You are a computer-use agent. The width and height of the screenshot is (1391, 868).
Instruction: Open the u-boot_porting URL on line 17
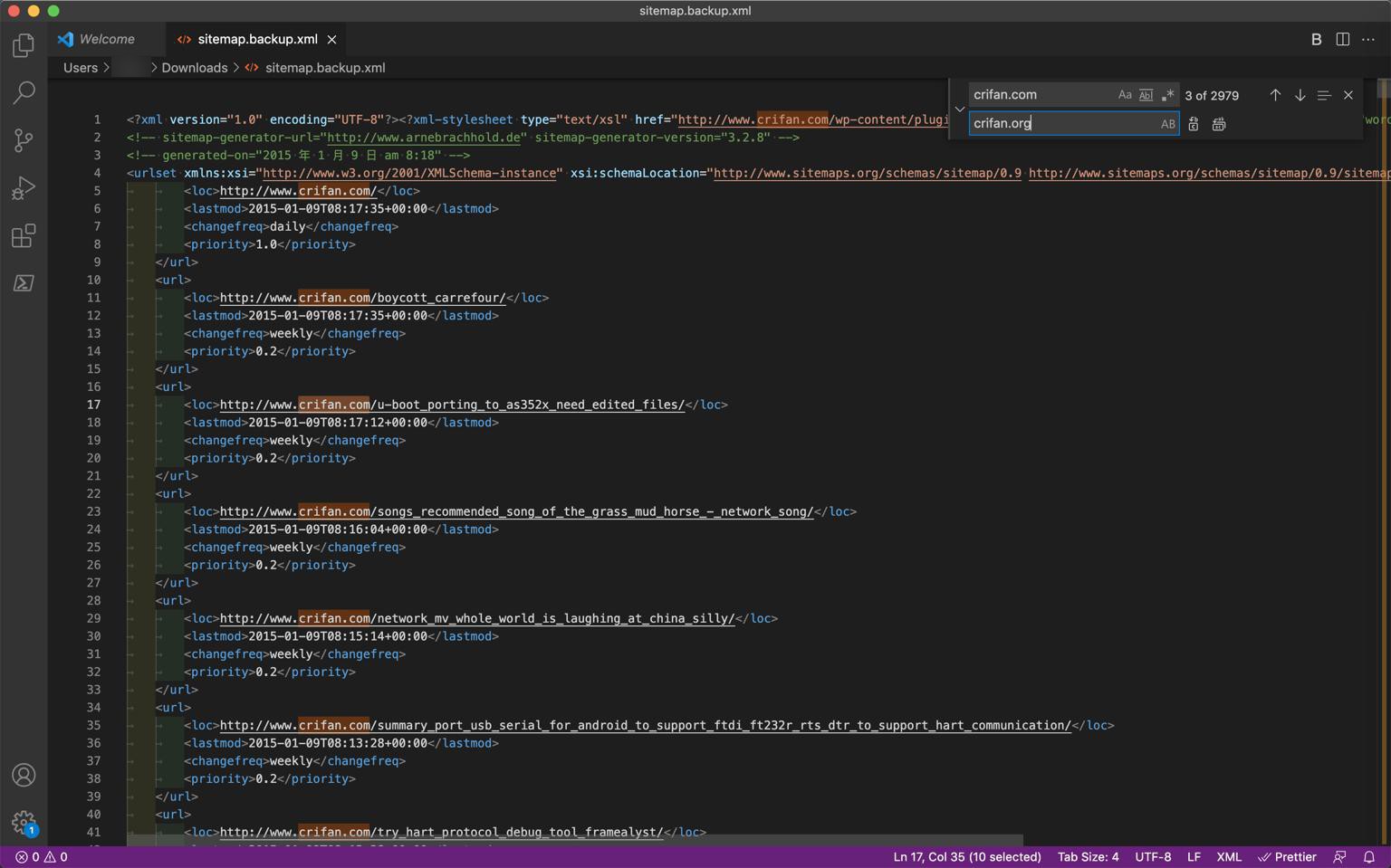tap(452, 405)
